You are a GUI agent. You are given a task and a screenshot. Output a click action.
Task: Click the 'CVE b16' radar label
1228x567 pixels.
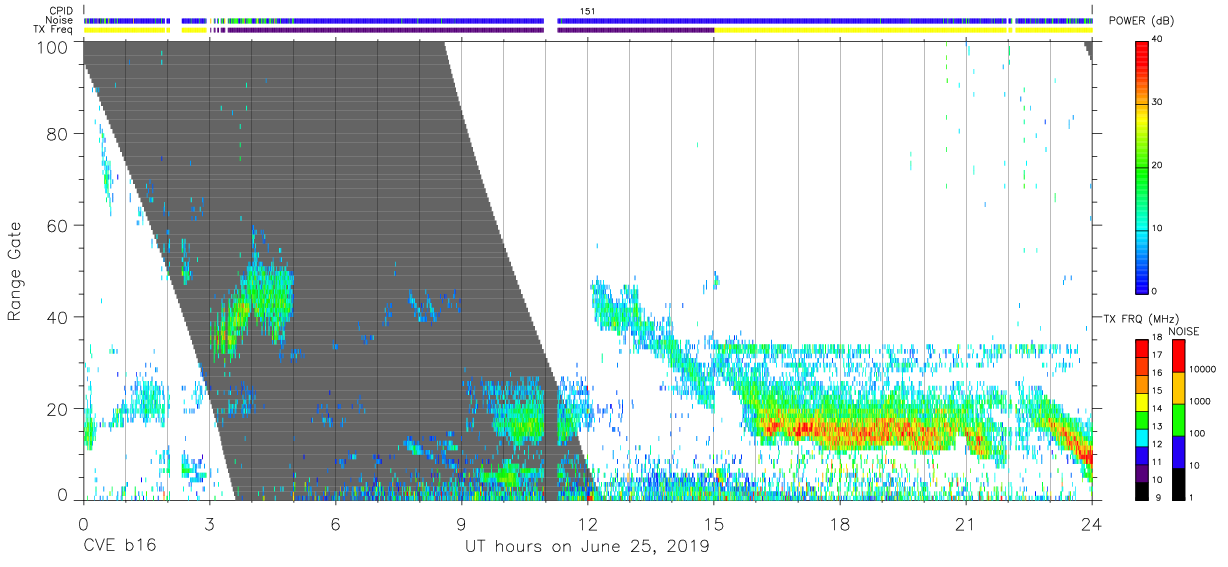tap(119, 547)
